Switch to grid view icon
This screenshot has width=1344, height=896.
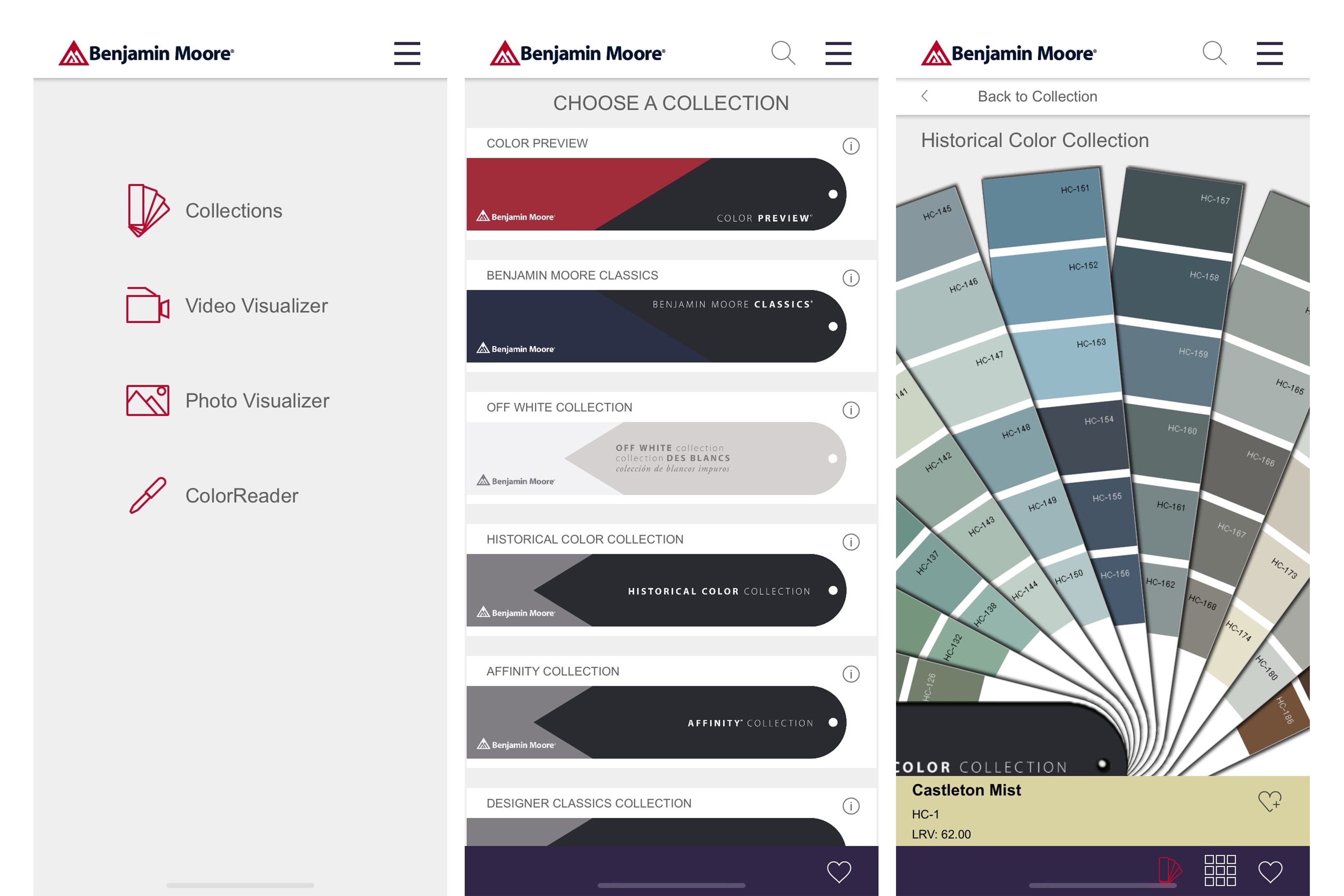coord(1220,870)
